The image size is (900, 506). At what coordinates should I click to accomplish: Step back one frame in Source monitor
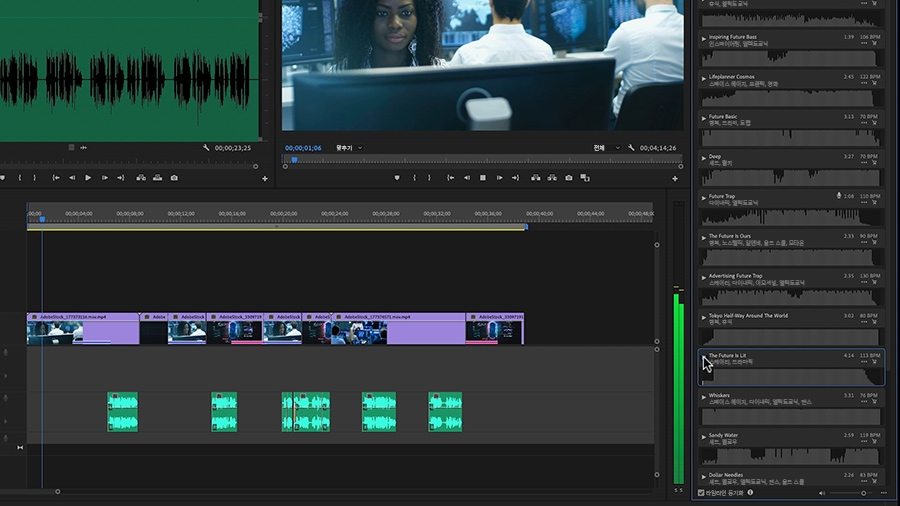(72, 178)
